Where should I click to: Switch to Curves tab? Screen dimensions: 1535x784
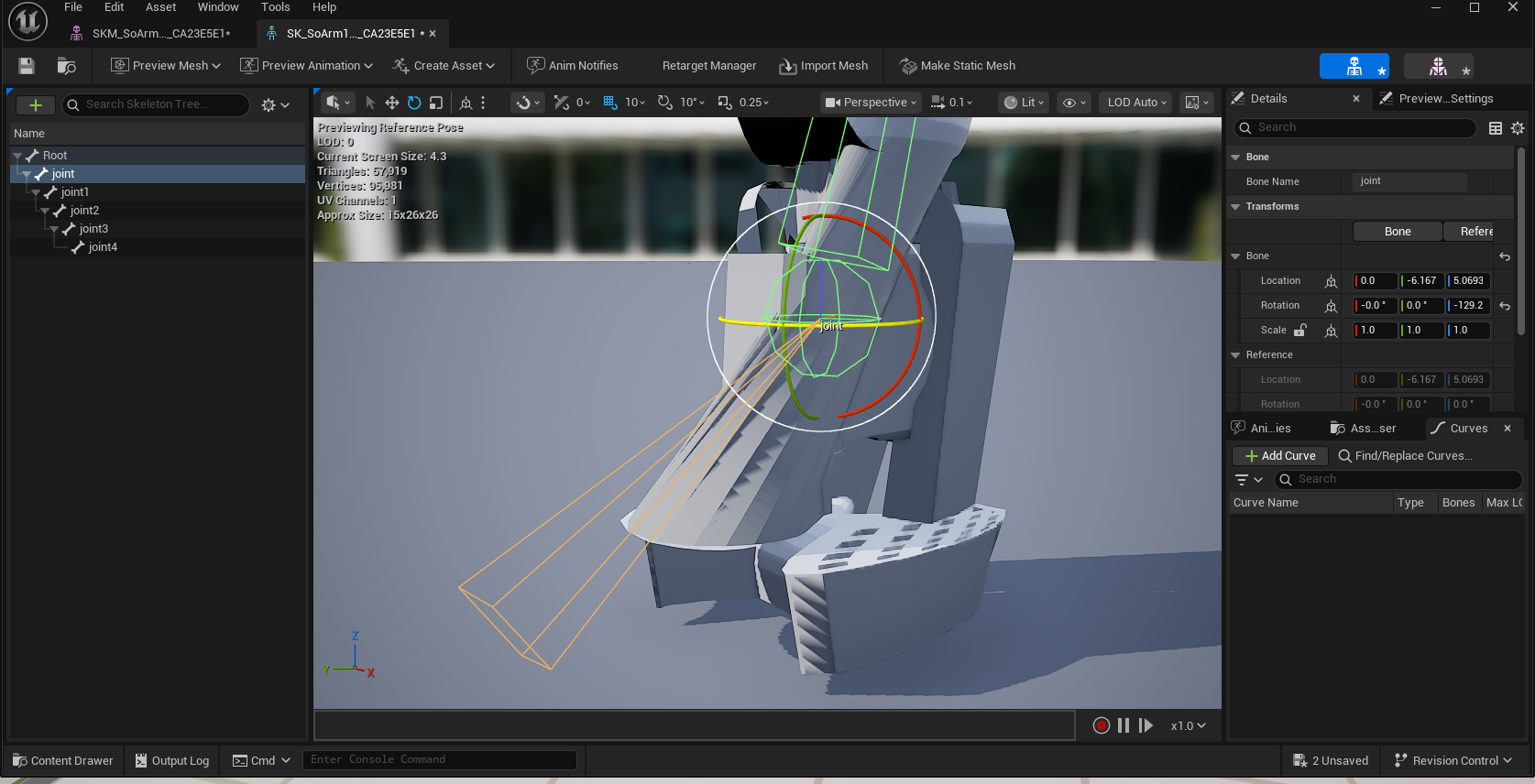pyautogui.click(x=1468, y=429)
